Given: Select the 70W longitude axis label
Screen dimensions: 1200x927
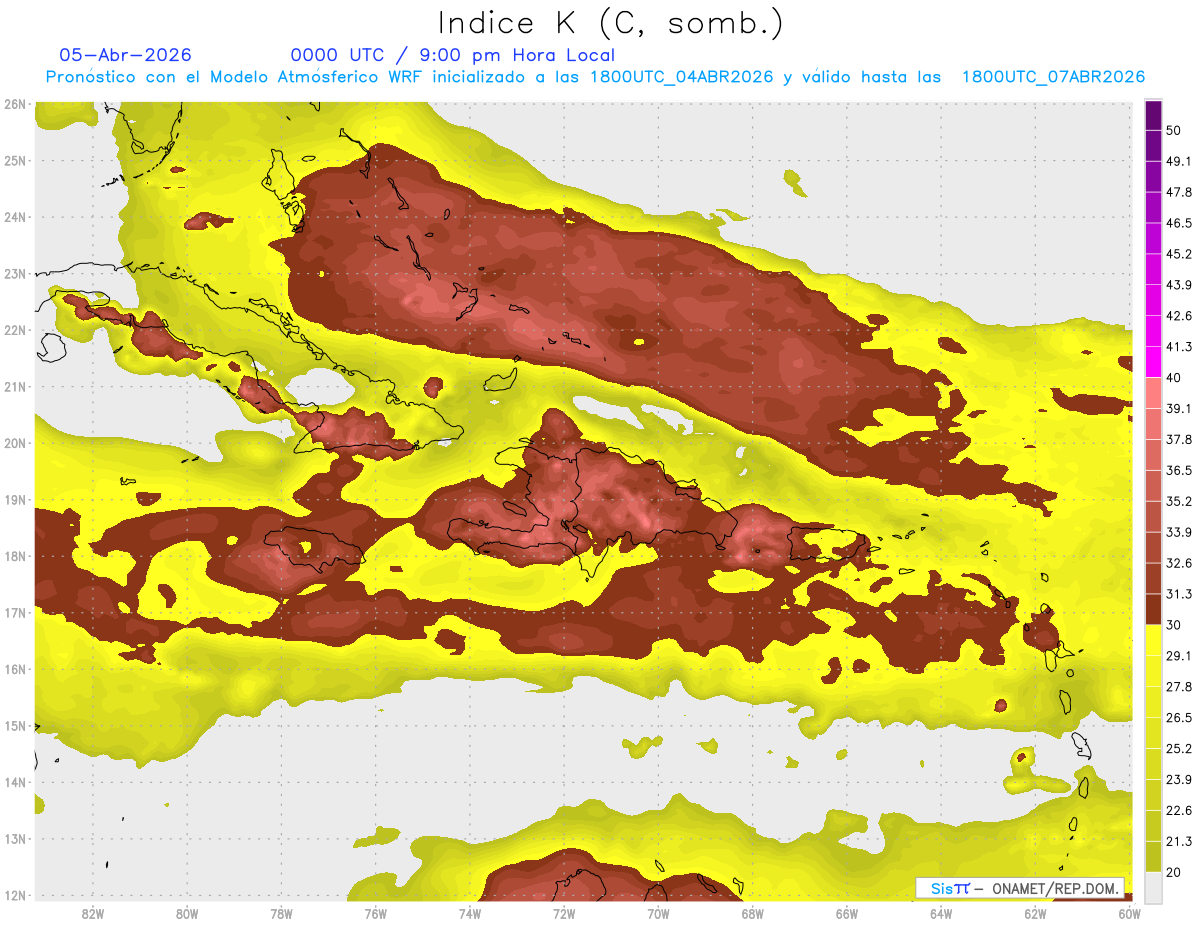Looking at the screenshot, I should (x=658, y=912).
